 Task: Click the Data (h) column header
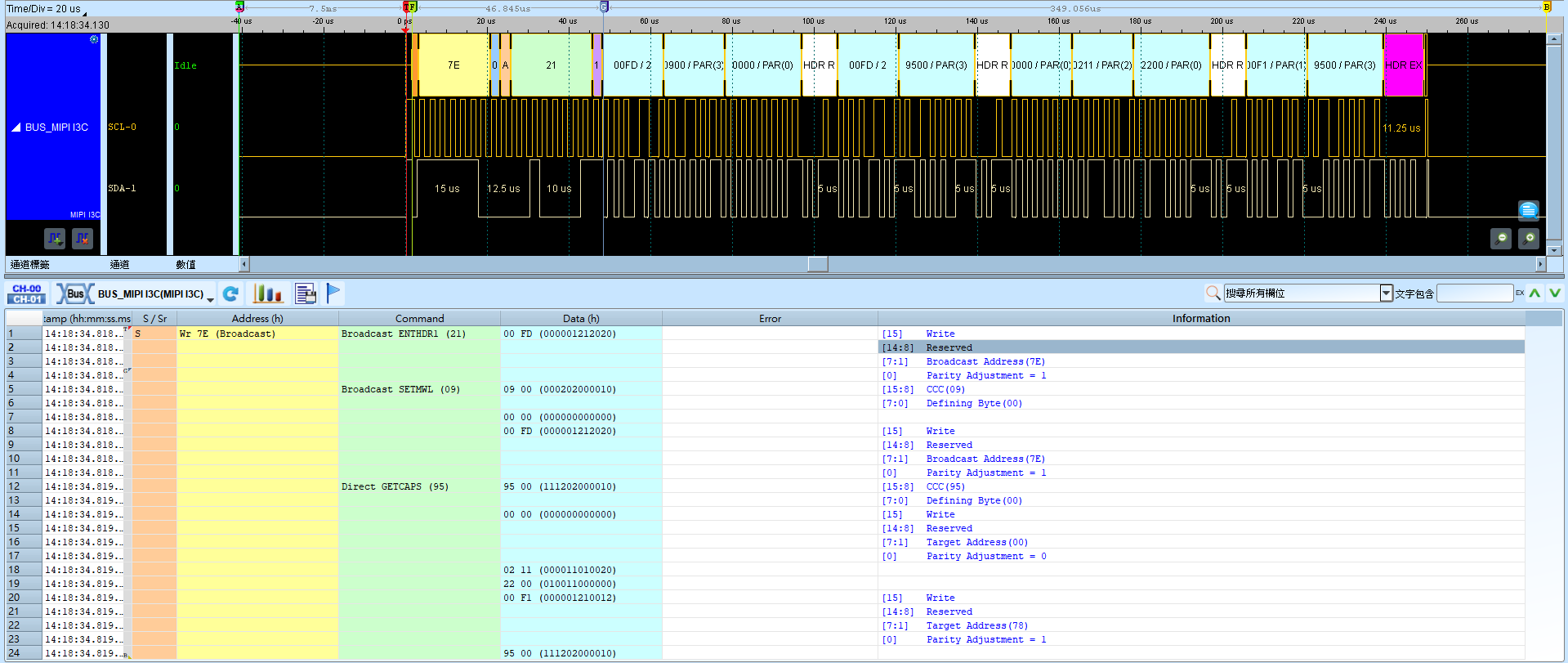click(x=581, y=318)
